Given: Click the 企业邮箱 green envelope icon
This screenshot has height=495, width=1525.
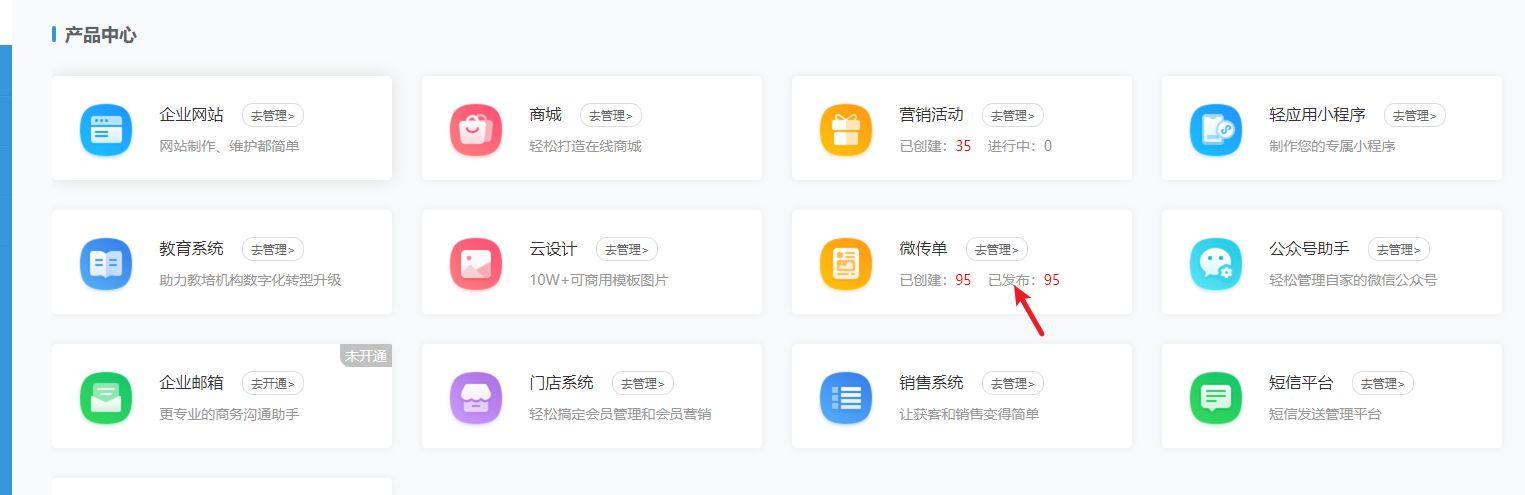Looking at the screenshot, I should tap(106, 398).
